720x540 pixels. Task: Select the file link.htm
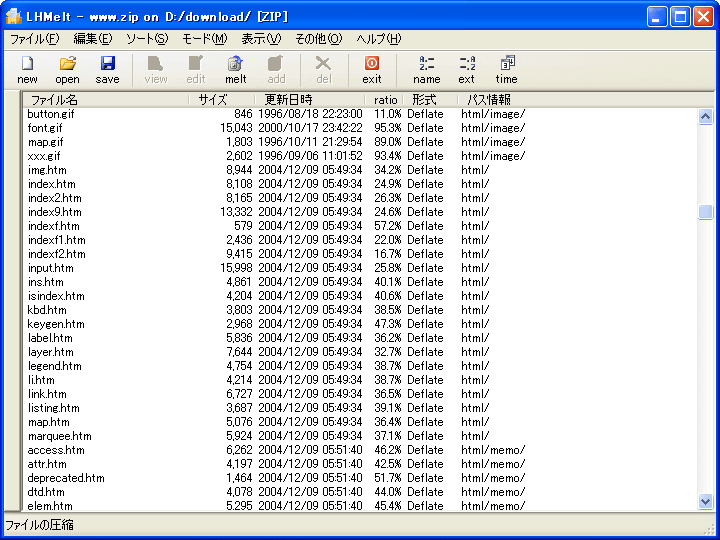[x=47, y=394]
